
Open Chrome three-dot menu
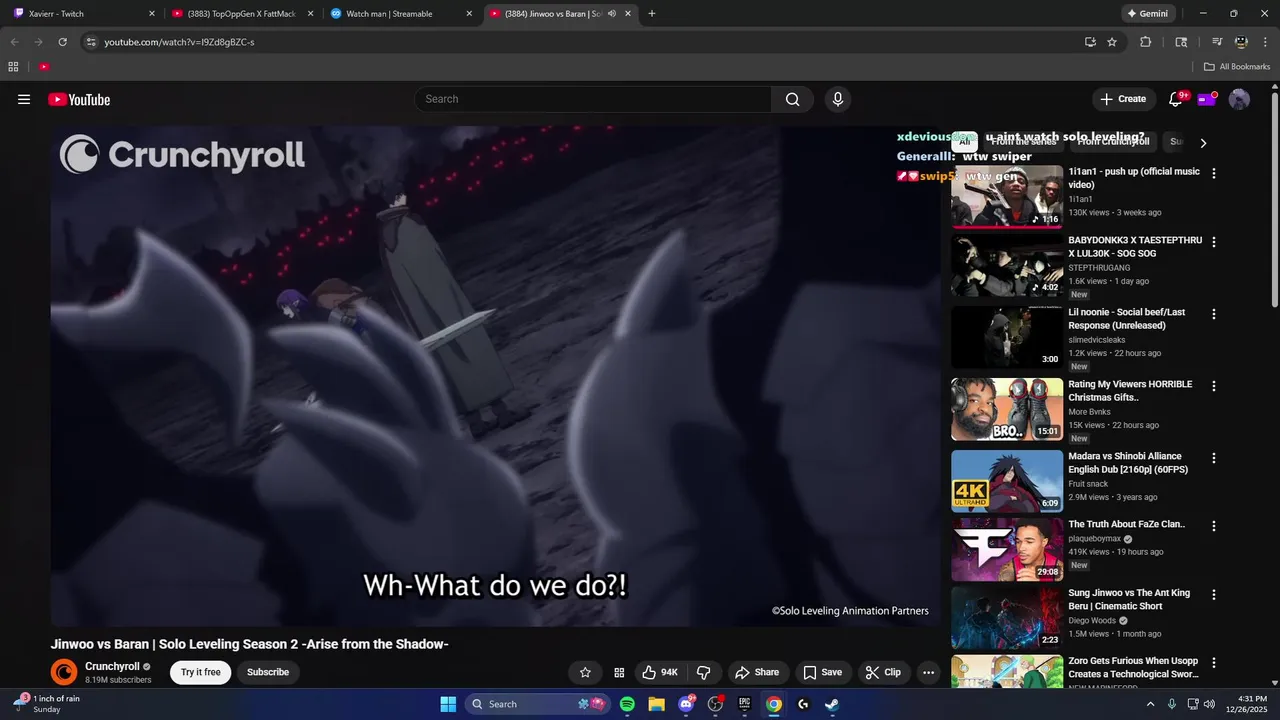tap(1265, 42)
